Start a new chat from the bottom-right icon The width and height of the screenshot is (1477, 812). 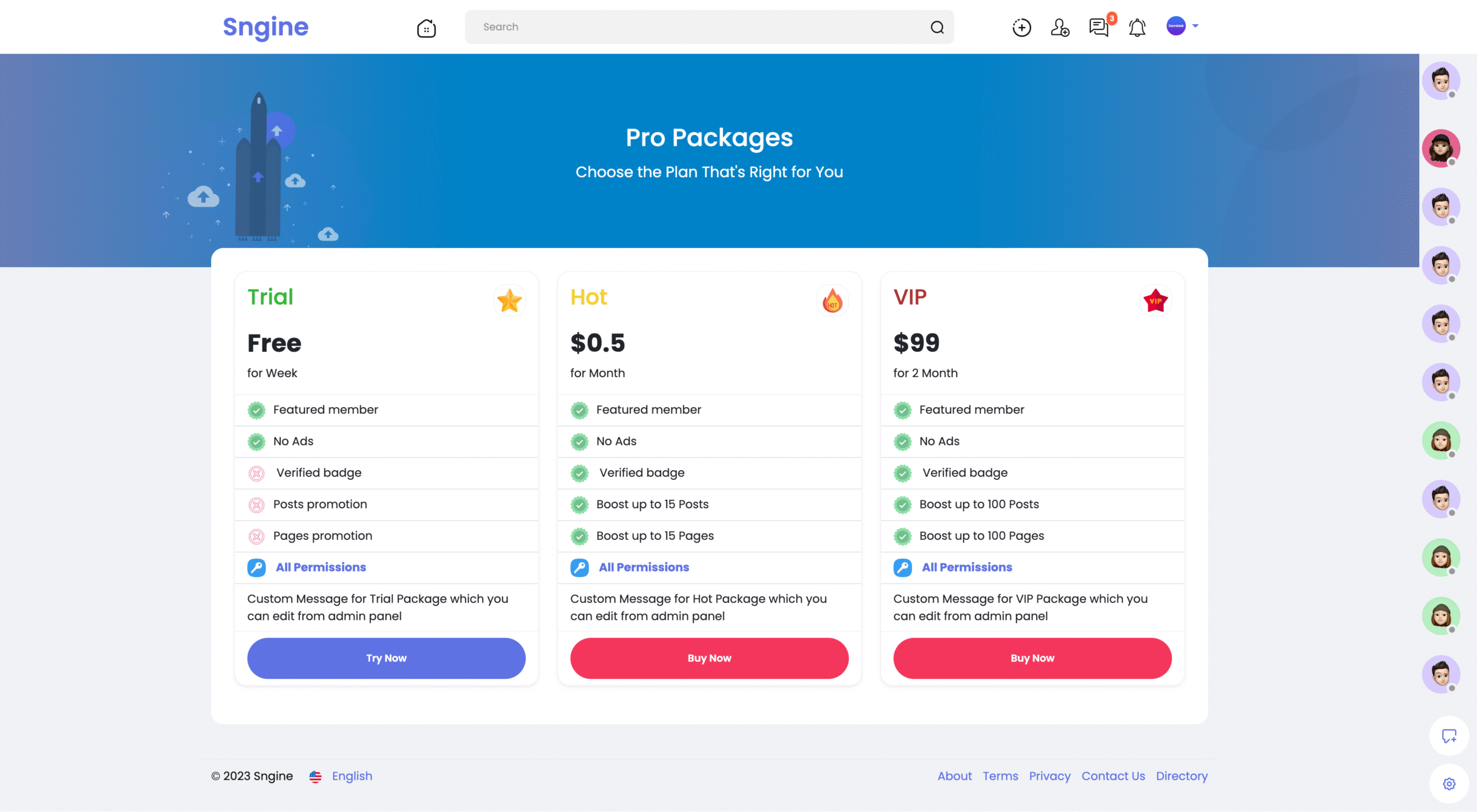[1450, 736]
